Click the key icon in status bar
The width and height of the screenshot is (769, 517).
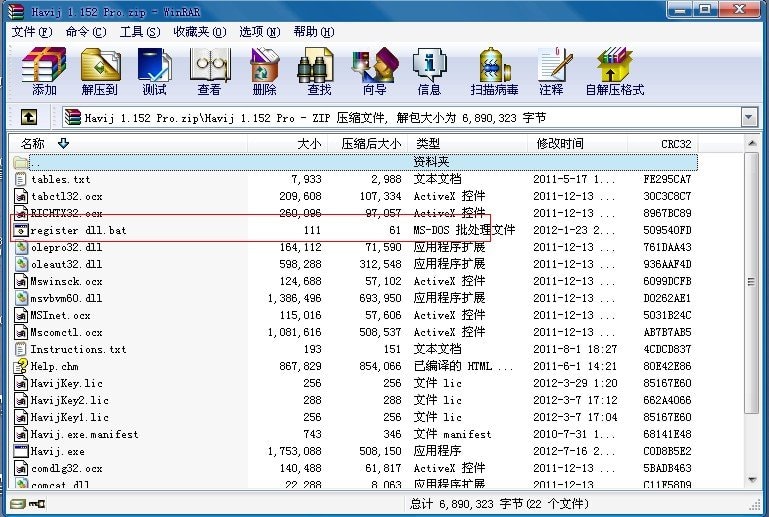pyautogui.click(x=37, y=504)
